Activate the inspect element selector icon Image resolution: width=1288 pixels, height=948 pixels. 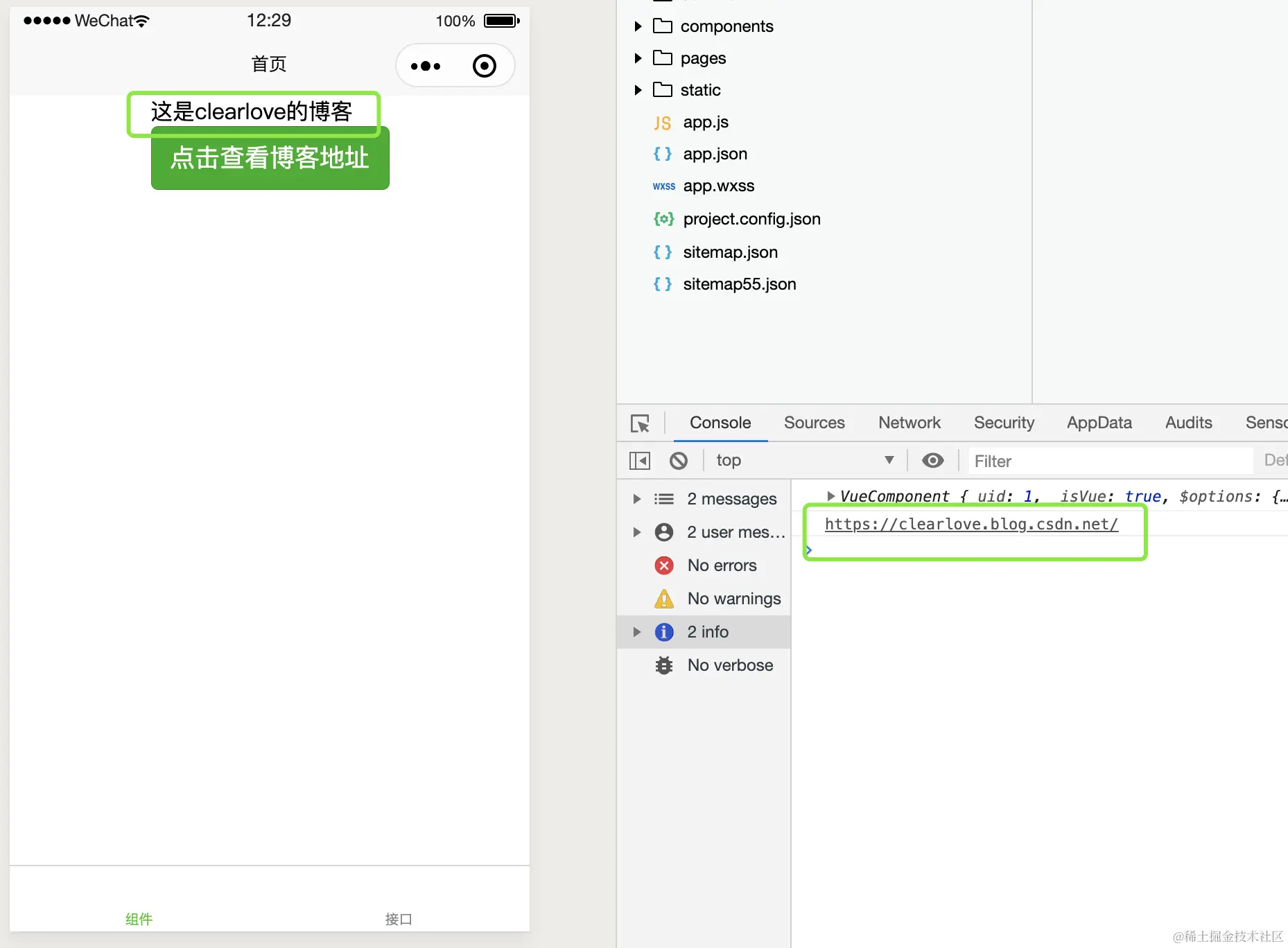[640, 423]
